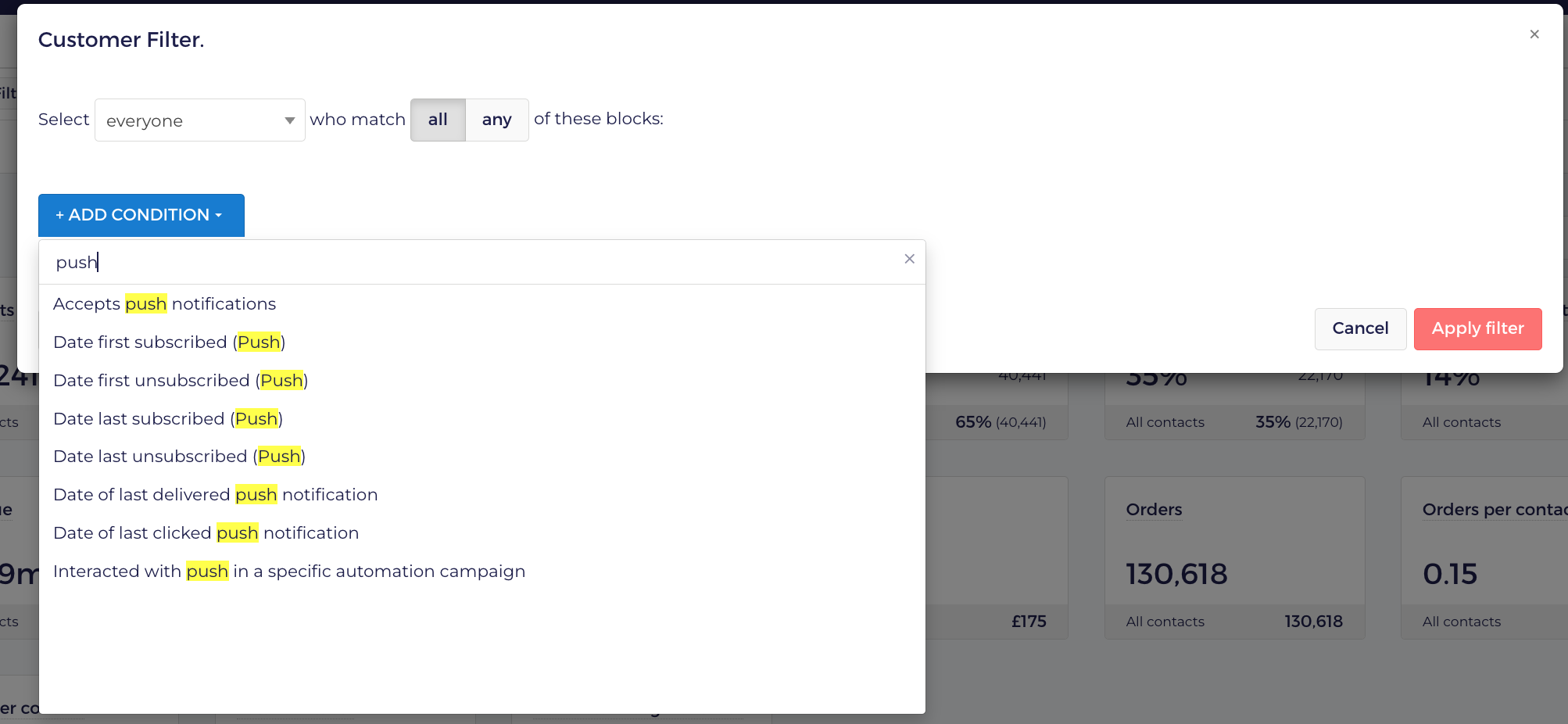Apply the customer filter
Viewport: 1568px width, 724px height.
pos(1477,328)
